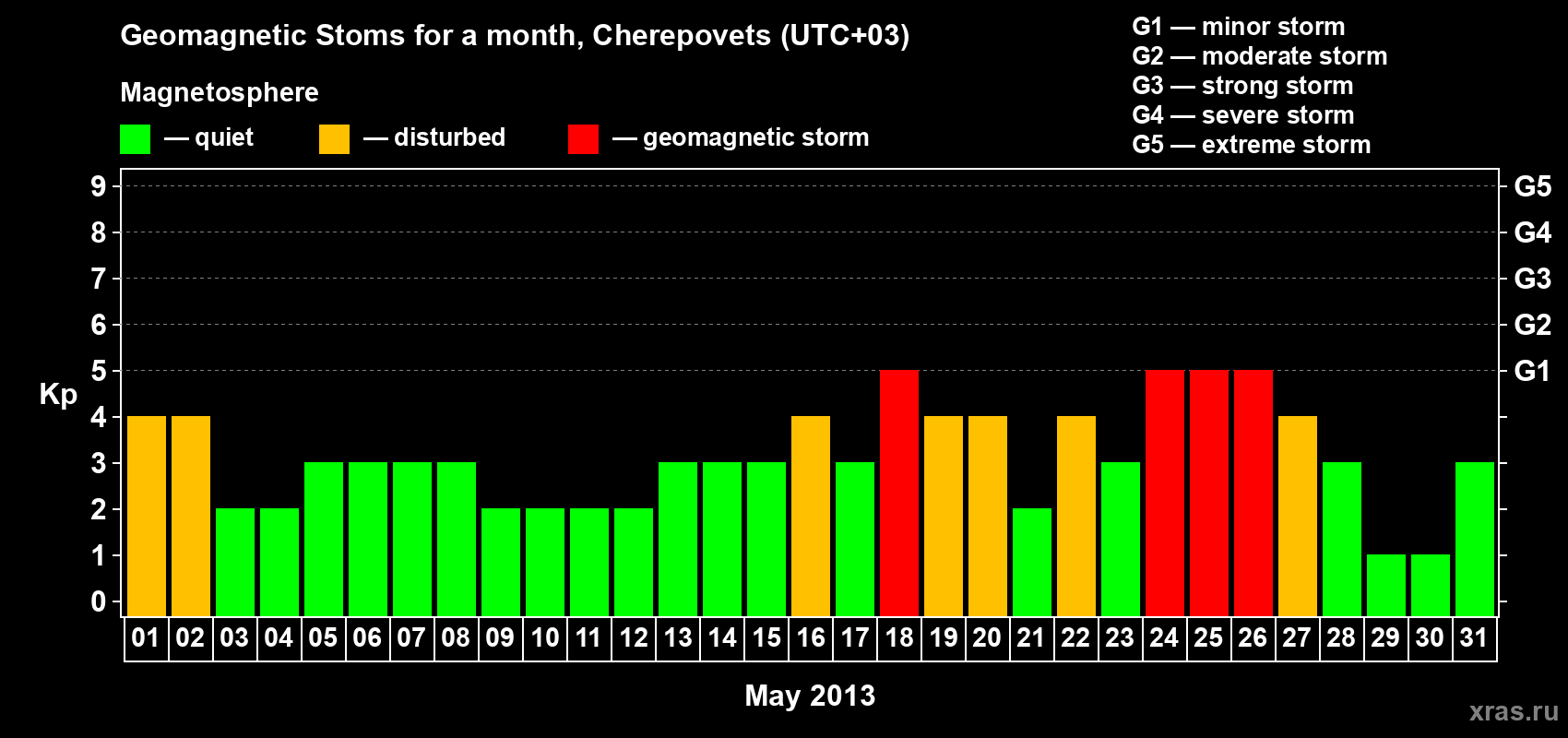Click the day label 15 on the axis
The image size is (1568, 738).
click(766, 637)
